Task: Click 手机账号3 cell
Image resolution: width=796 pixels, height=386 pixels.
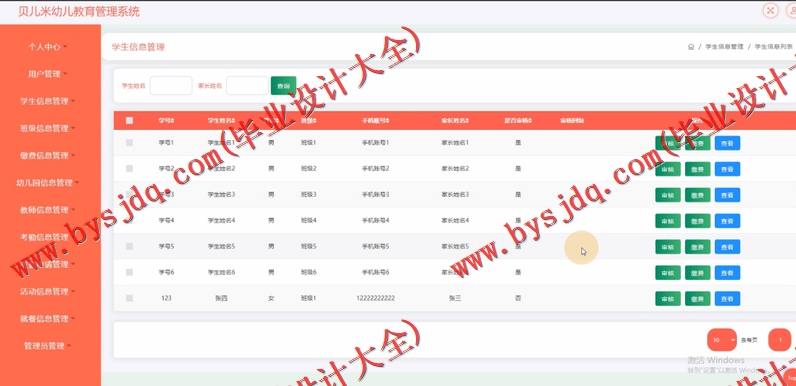Action: pyautogui.click(x=376, y=195)
